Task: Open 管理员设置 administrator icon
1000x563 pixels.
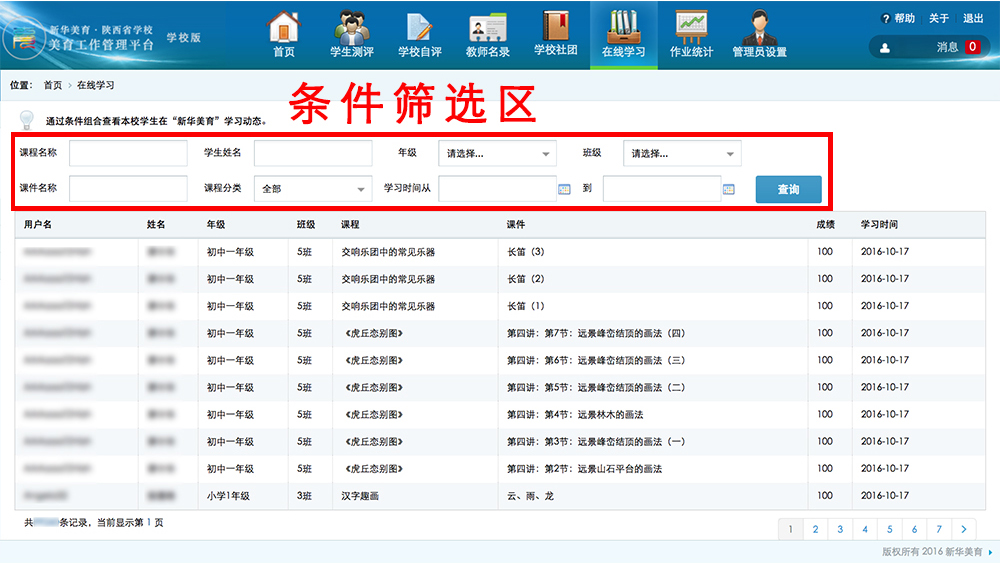Action: pos(759,26)
